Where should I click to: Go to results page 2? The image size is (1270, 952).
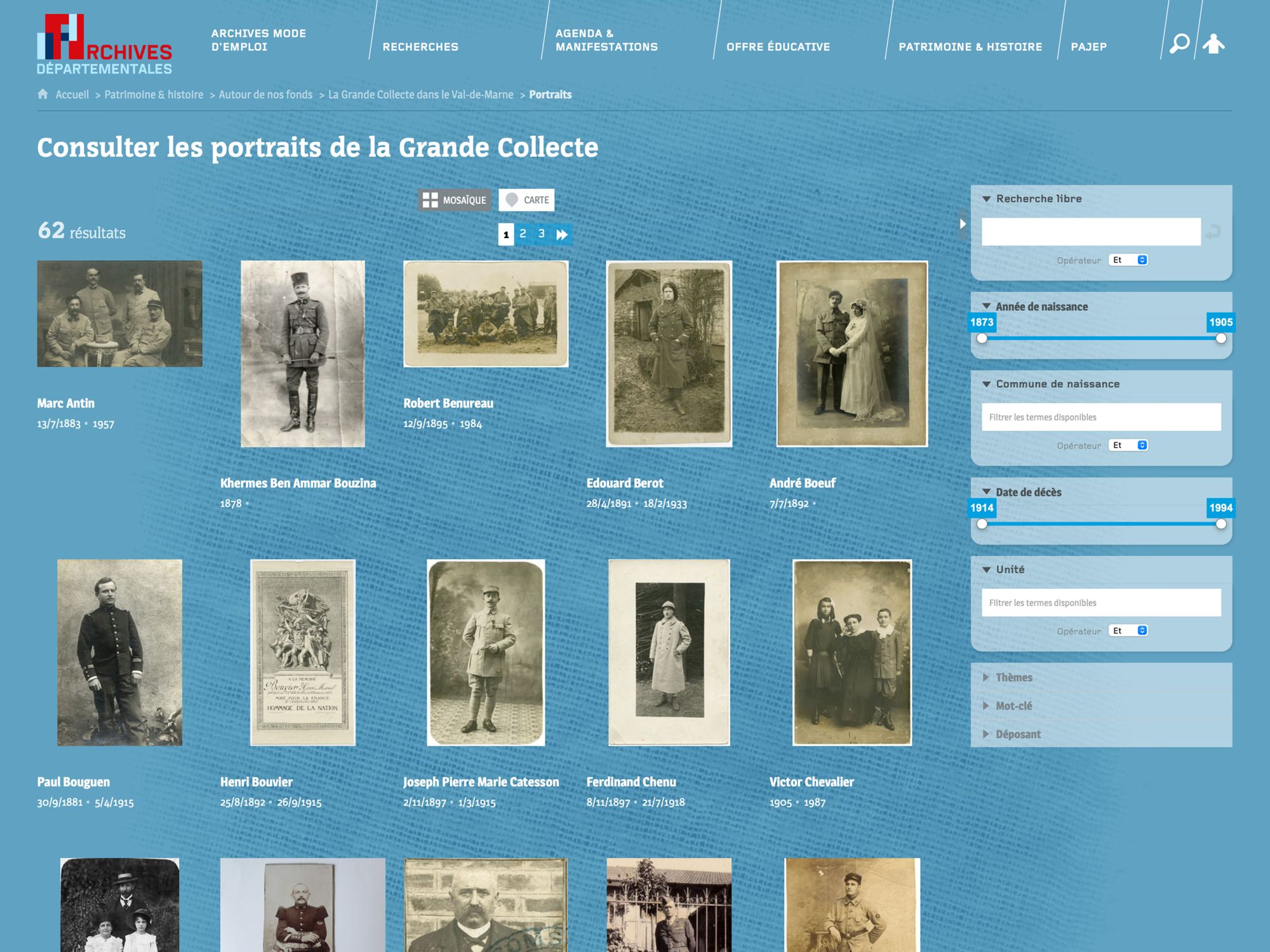tap(523, 234)
